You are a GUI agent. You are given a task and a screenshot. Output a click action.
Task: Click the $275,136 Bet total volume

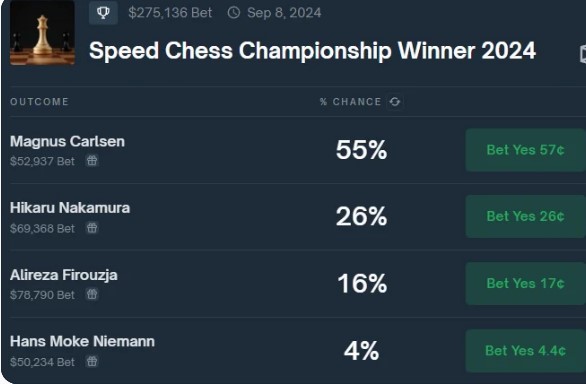pos(170,13)
